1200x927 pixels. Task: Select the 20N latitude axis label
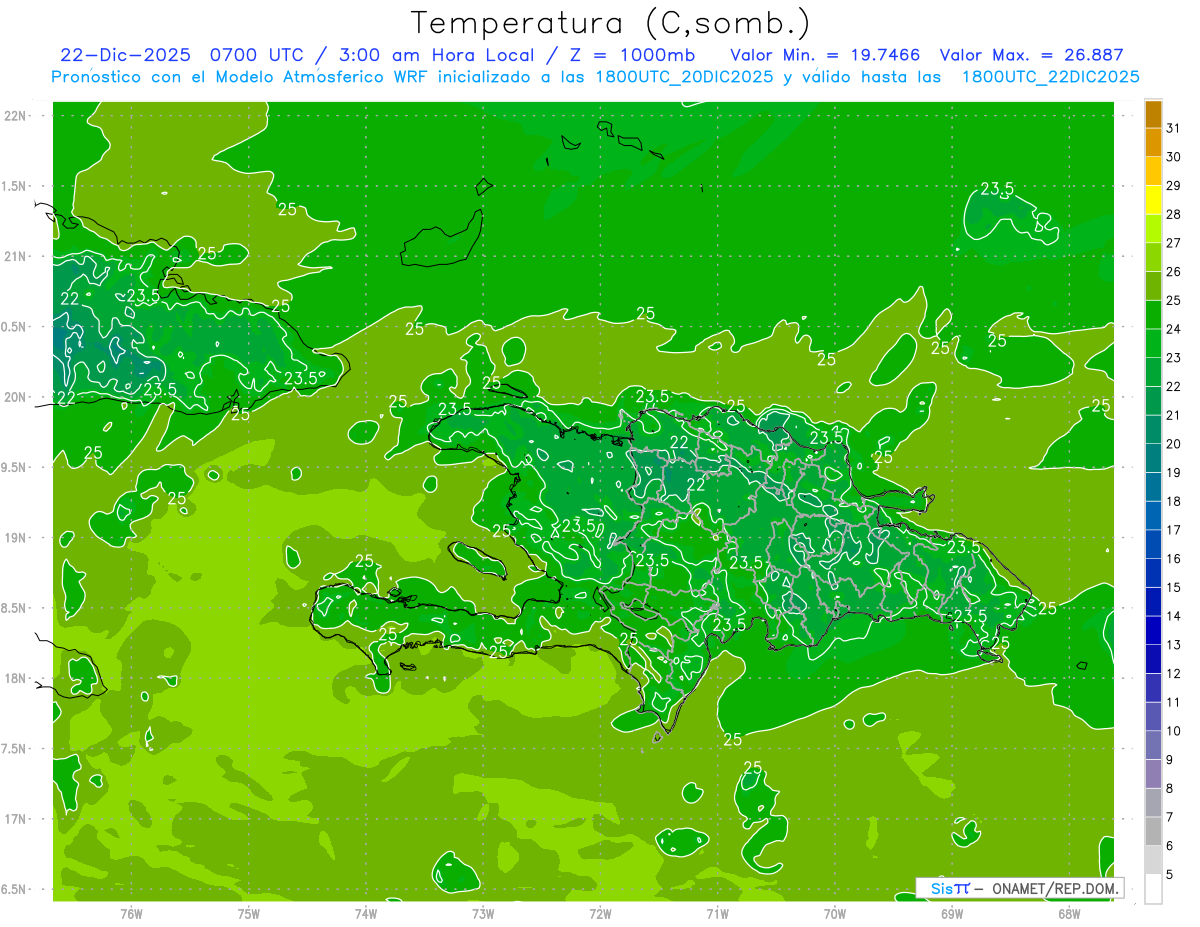tap(15, 397)
